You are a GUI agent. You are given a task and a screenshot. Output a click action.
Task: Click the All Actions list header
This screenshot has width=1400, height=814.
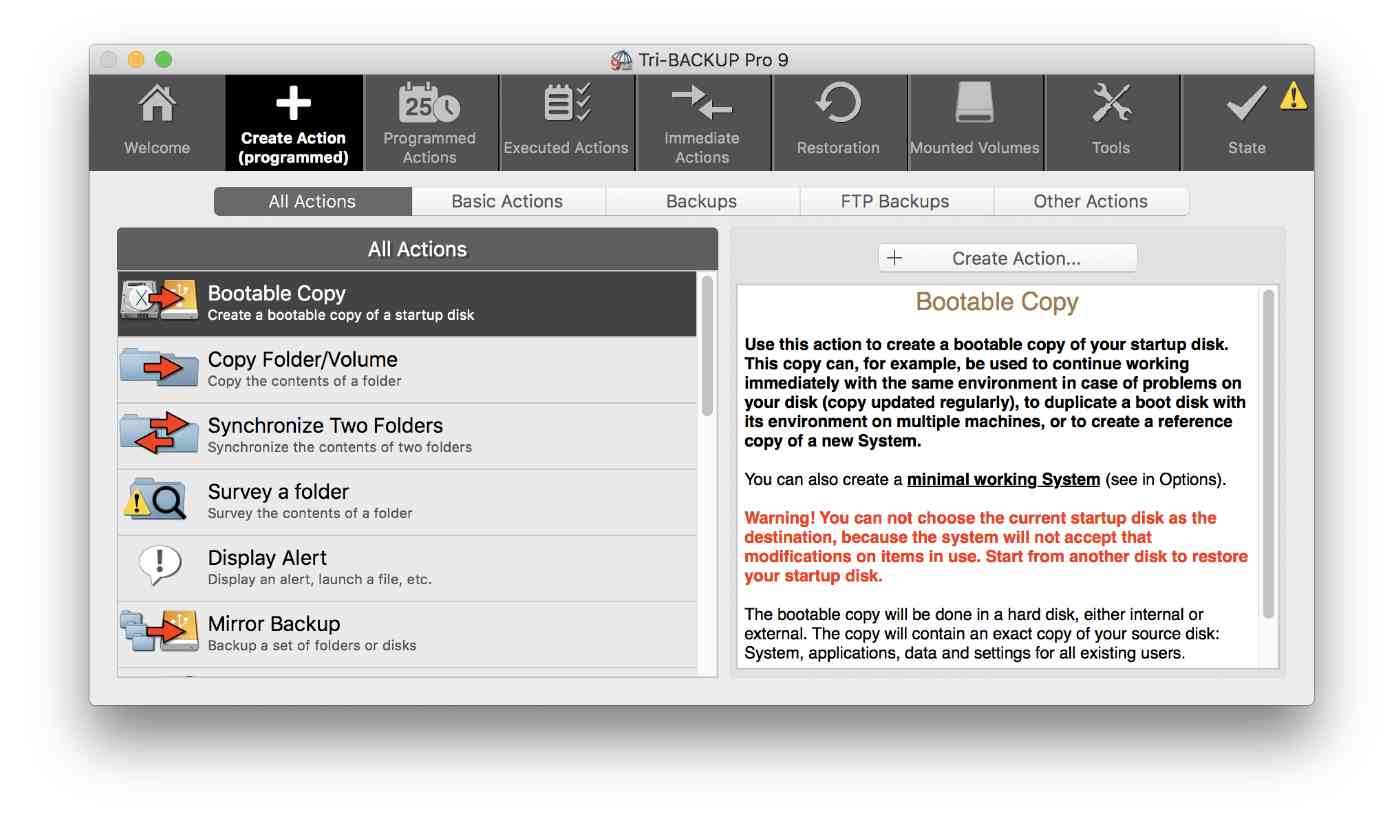click(418, 249)
